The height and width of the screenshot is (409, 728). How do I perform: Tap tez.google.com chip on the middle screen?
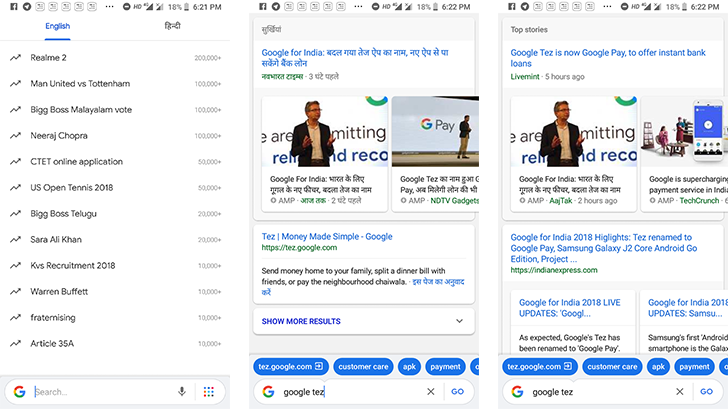[x=291, y=366]
